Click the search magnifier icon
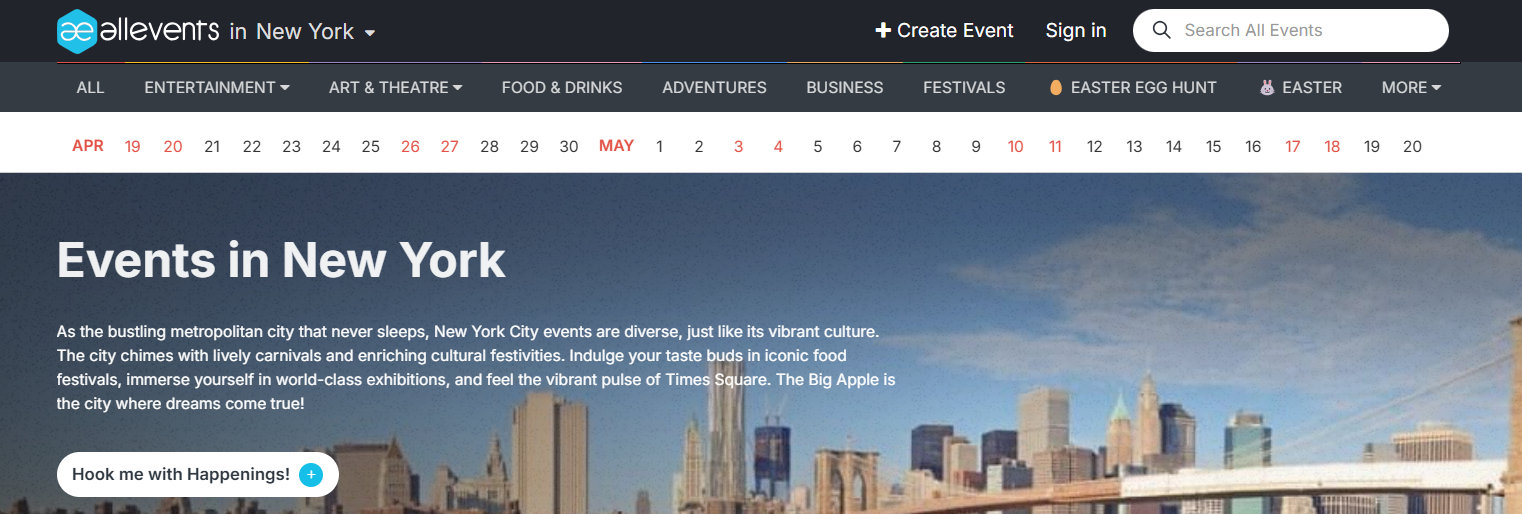The image size is (1522, 514). 1161,30
